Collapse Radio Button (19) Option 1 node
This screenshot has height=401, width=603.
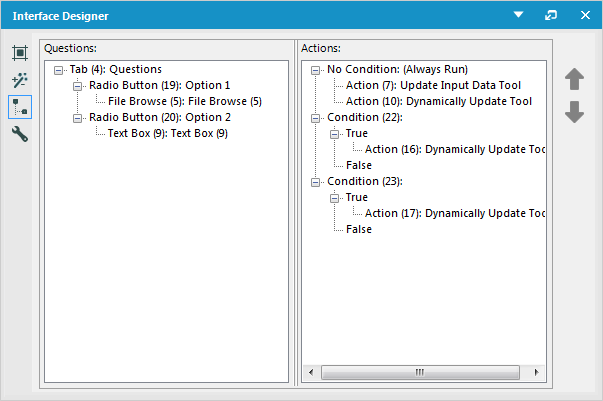[78, 86]
